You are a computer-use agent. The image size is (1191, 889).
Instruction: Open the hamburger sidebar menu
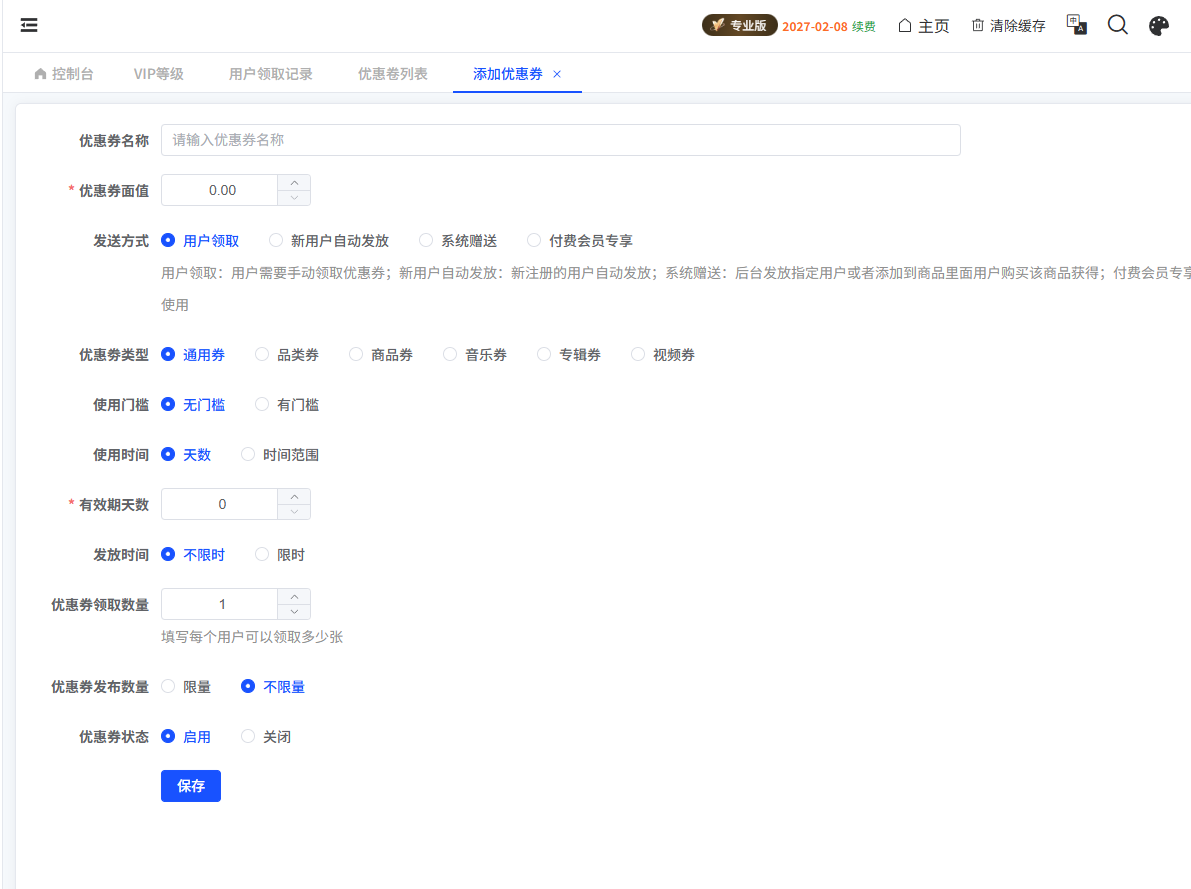click(28, 24)
